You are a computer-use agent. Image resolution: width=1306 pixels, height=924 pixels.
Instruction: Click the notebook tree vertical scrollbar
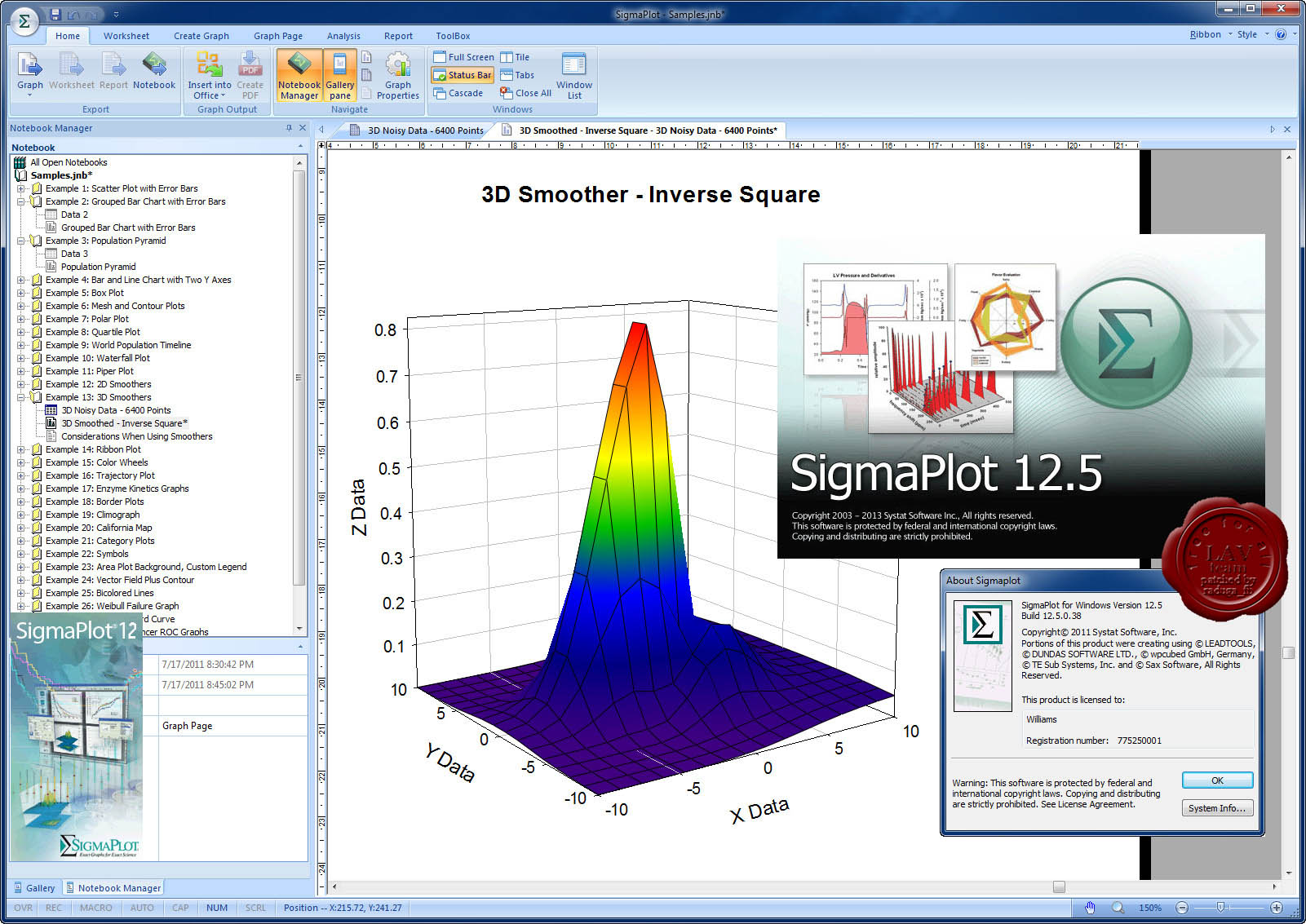click(x=299, y=378)
